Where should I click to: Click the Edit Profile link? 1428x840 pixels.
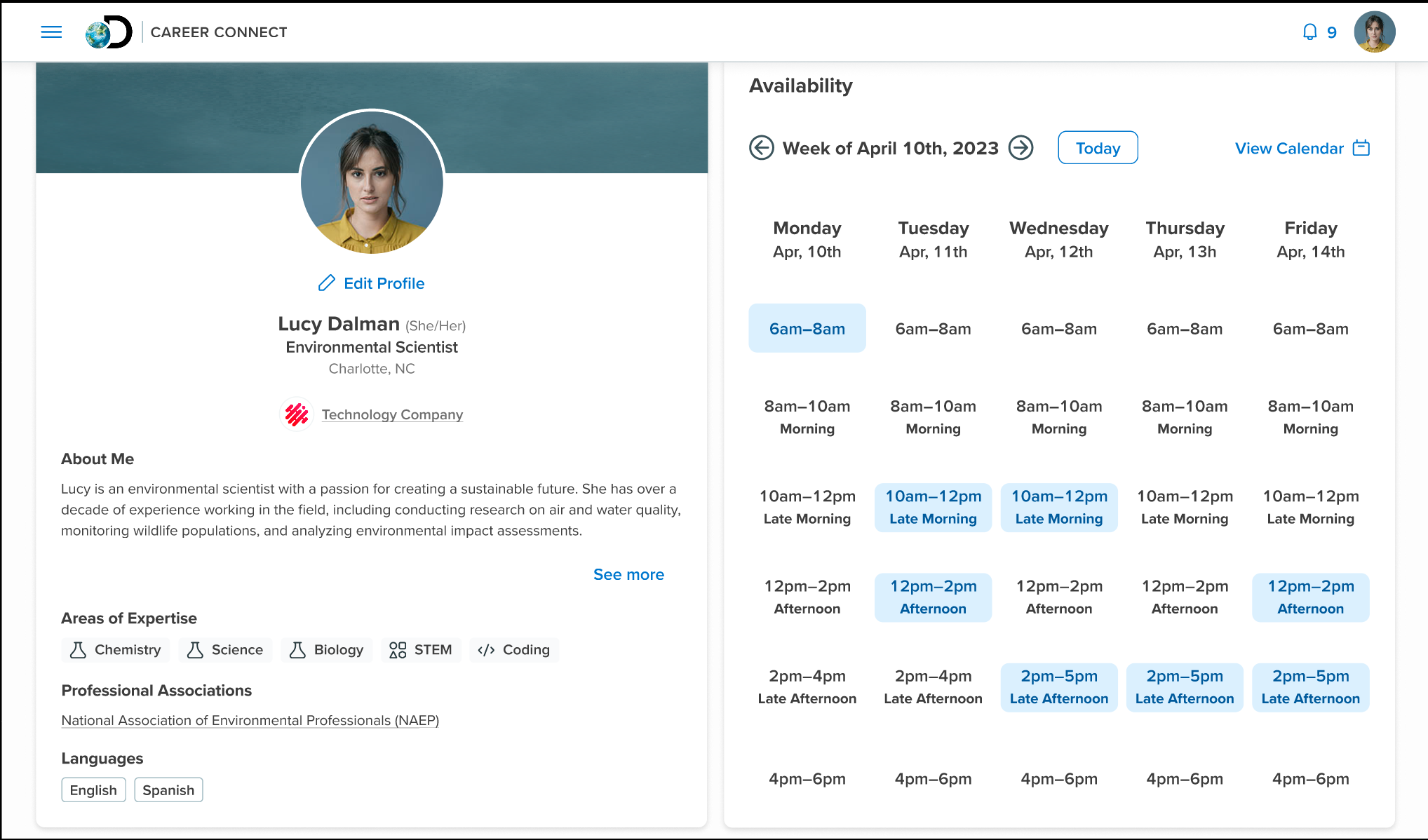click(384, 283)
